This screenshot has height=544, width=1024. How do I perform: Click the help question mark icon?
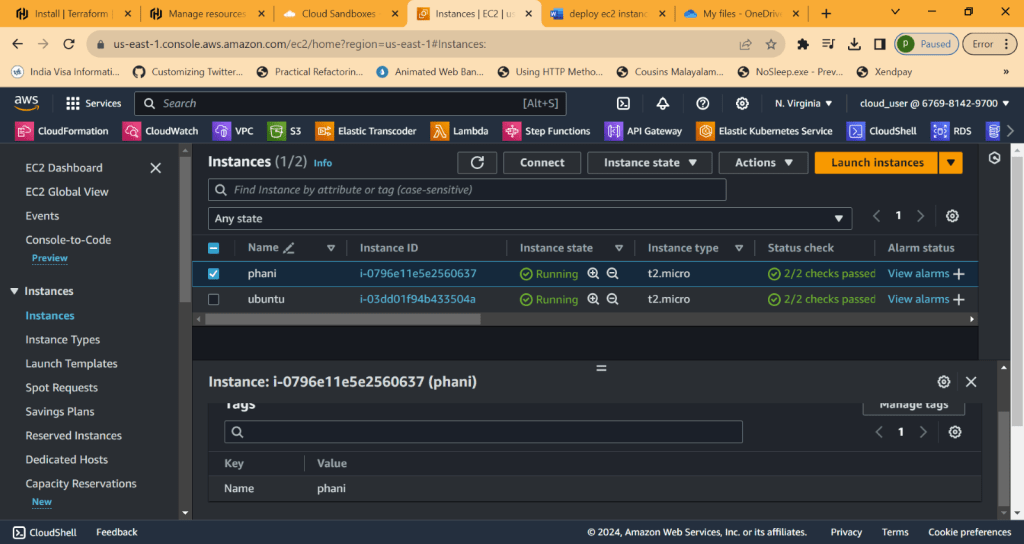(x=702, y=103)
